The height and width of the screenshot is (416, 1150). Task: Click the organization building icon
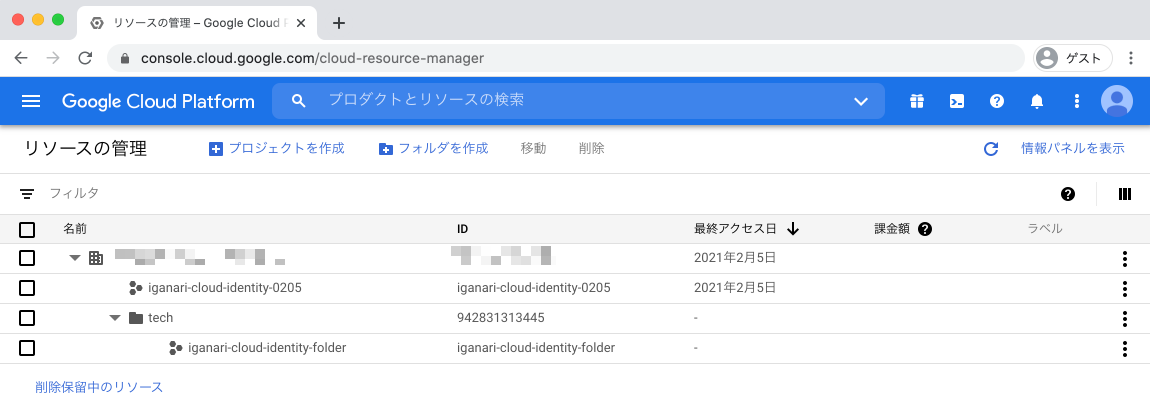pyautogui.click(x=95, y=258)
